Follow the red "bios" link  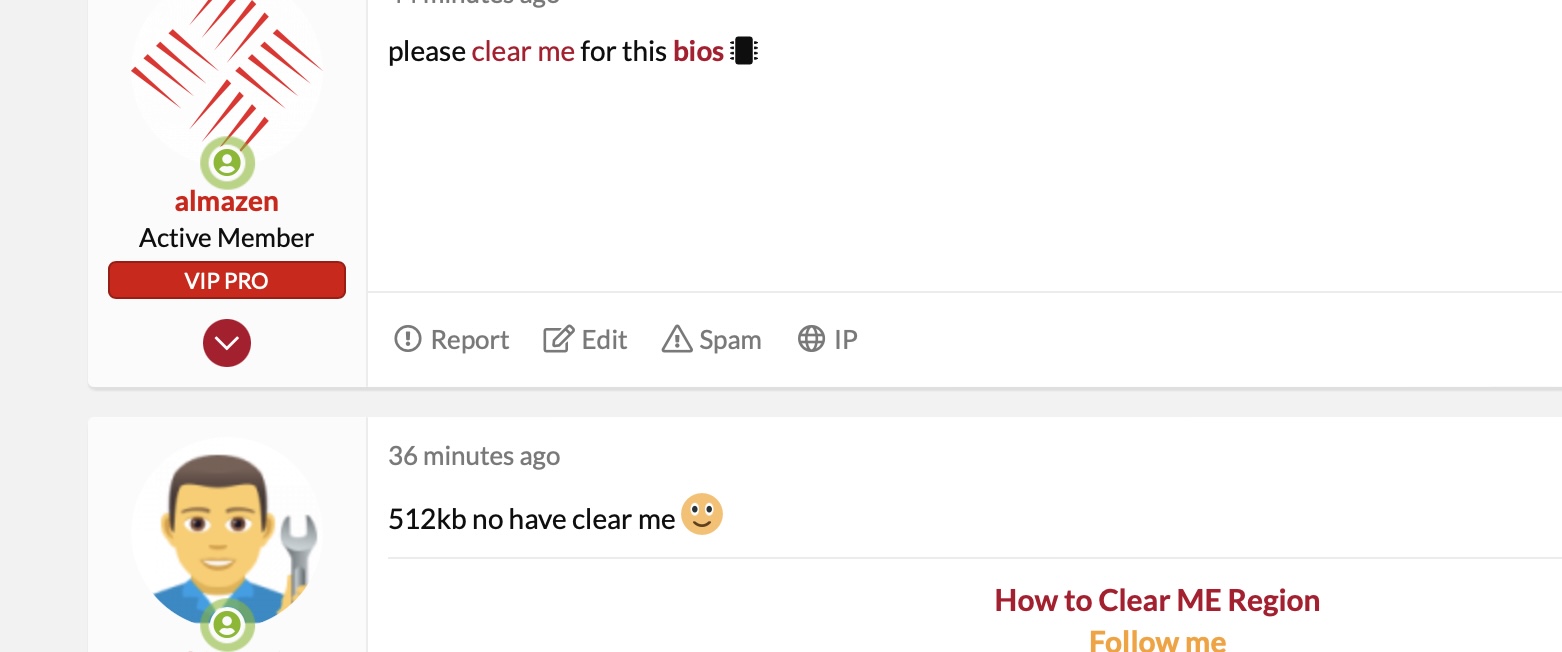[x=698, y=51]
